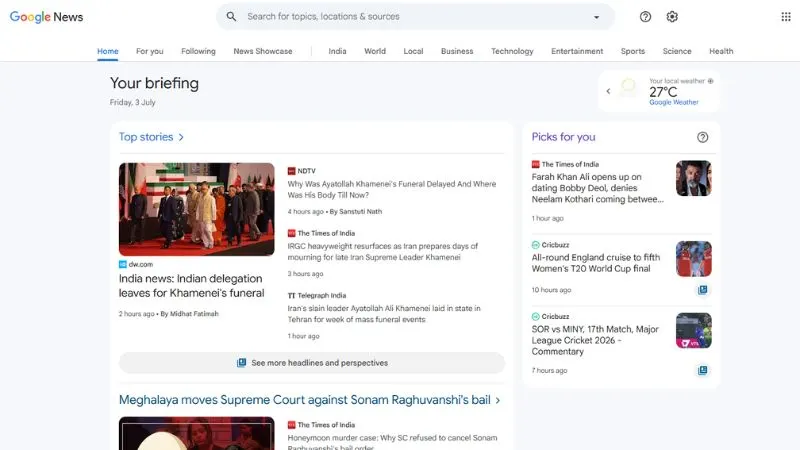Screen dimensions: 800x450
Task: Open Meghalaya moves Supreme Court headline
Action: tap(305, 400)
